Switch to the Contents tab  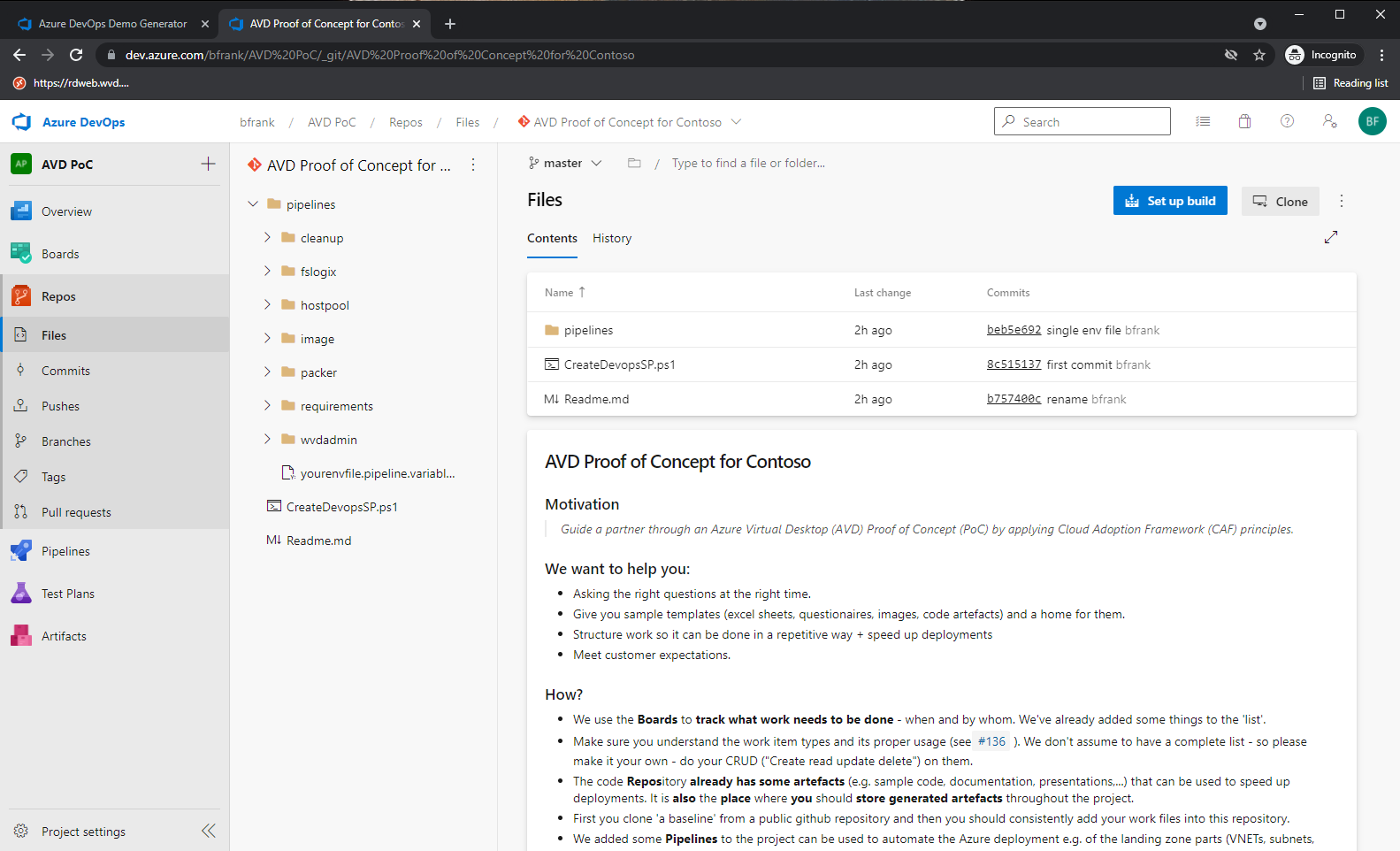pos(552,238)
